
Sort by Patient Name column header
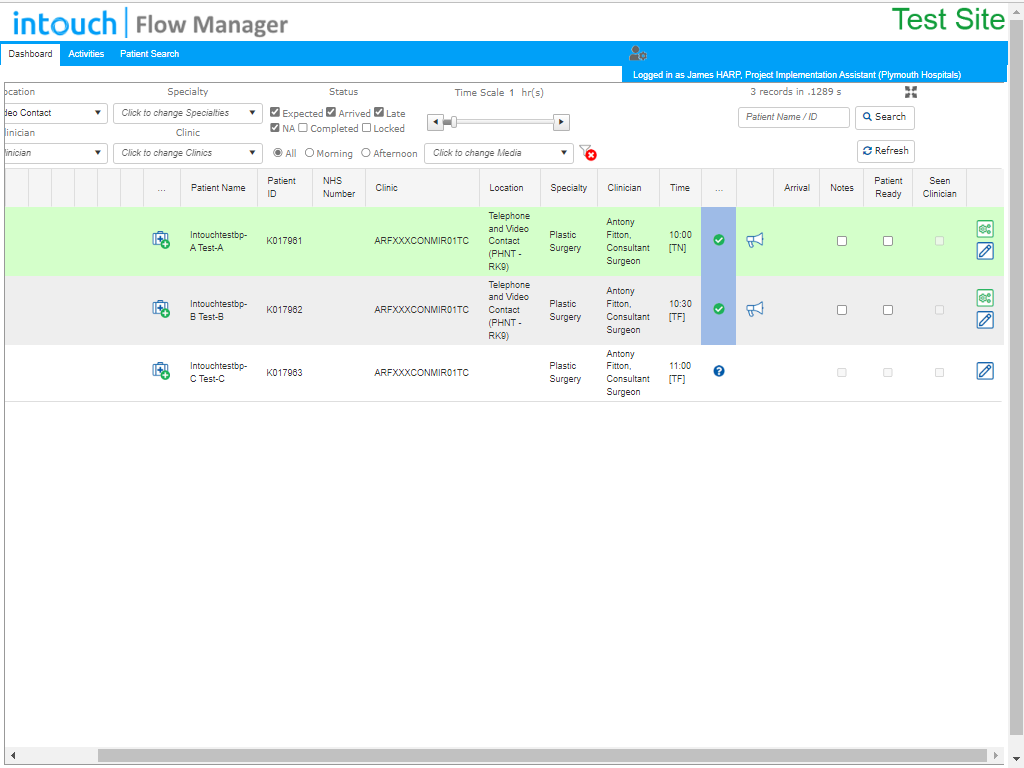point(218,187)
